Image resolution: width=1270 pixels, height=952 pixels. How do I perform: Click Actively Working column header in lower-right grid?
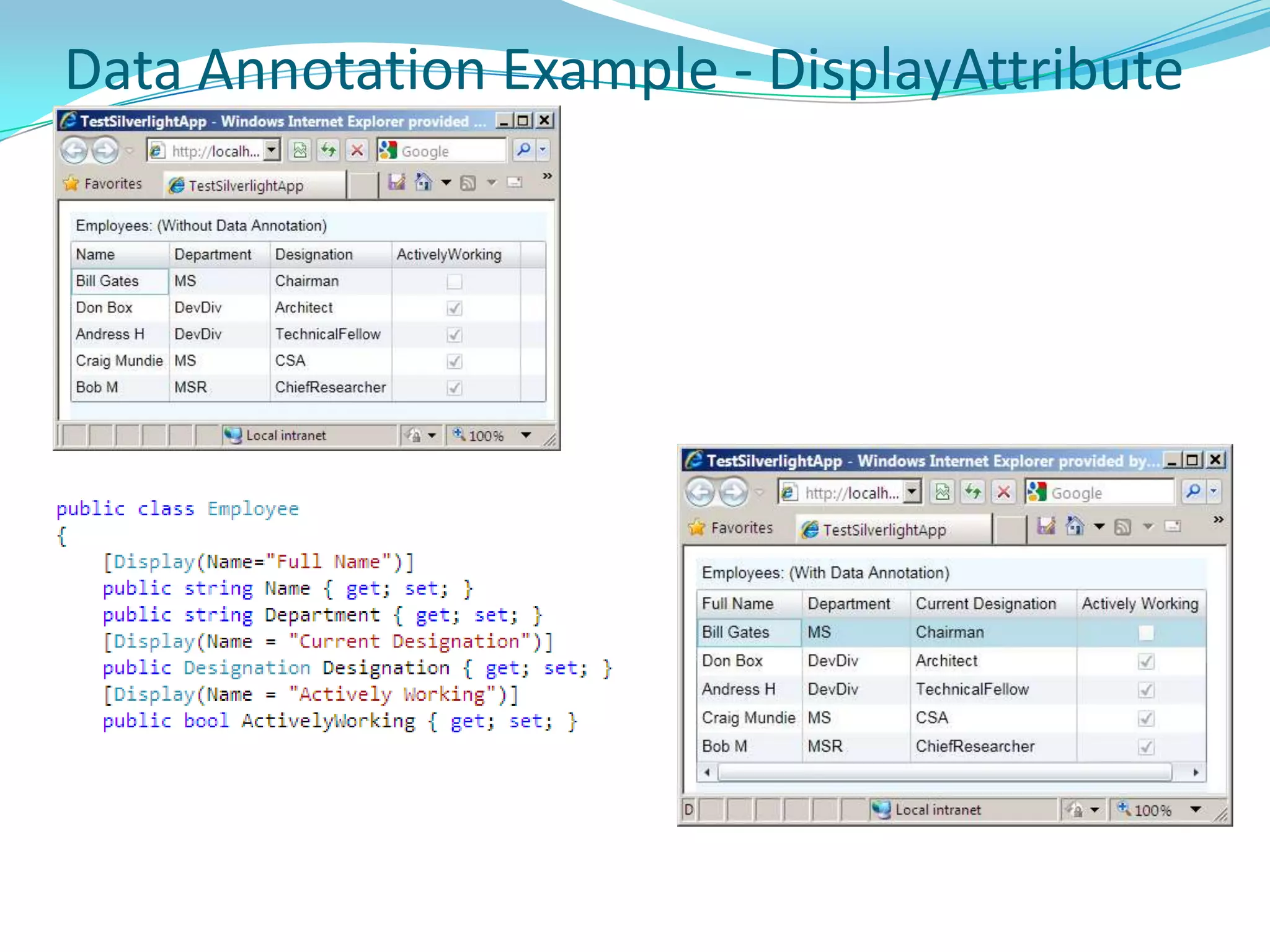[1141, 604]
